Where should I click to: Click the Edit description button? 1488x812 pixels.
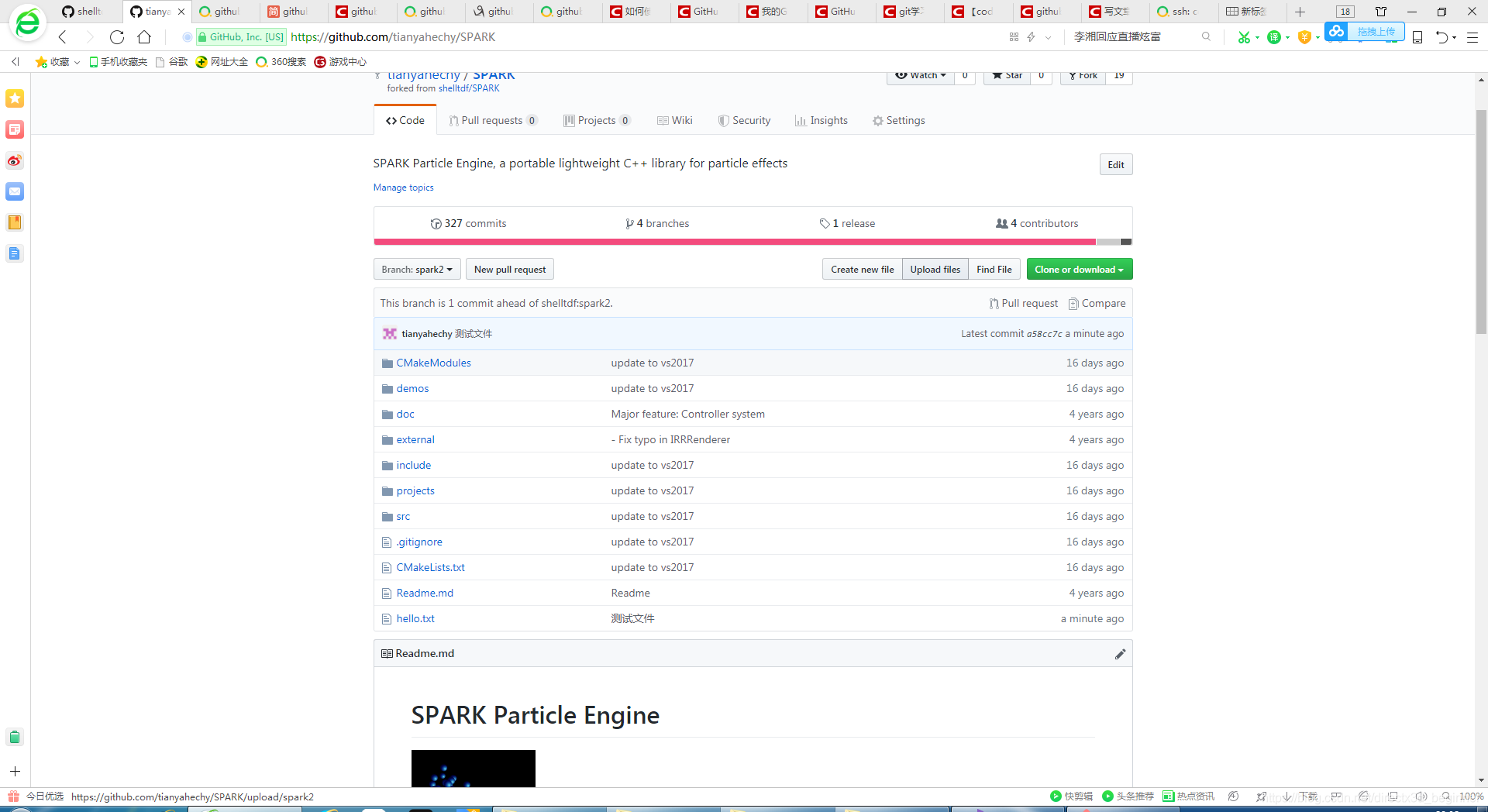pyautogui.click(x=1115, y=164)
